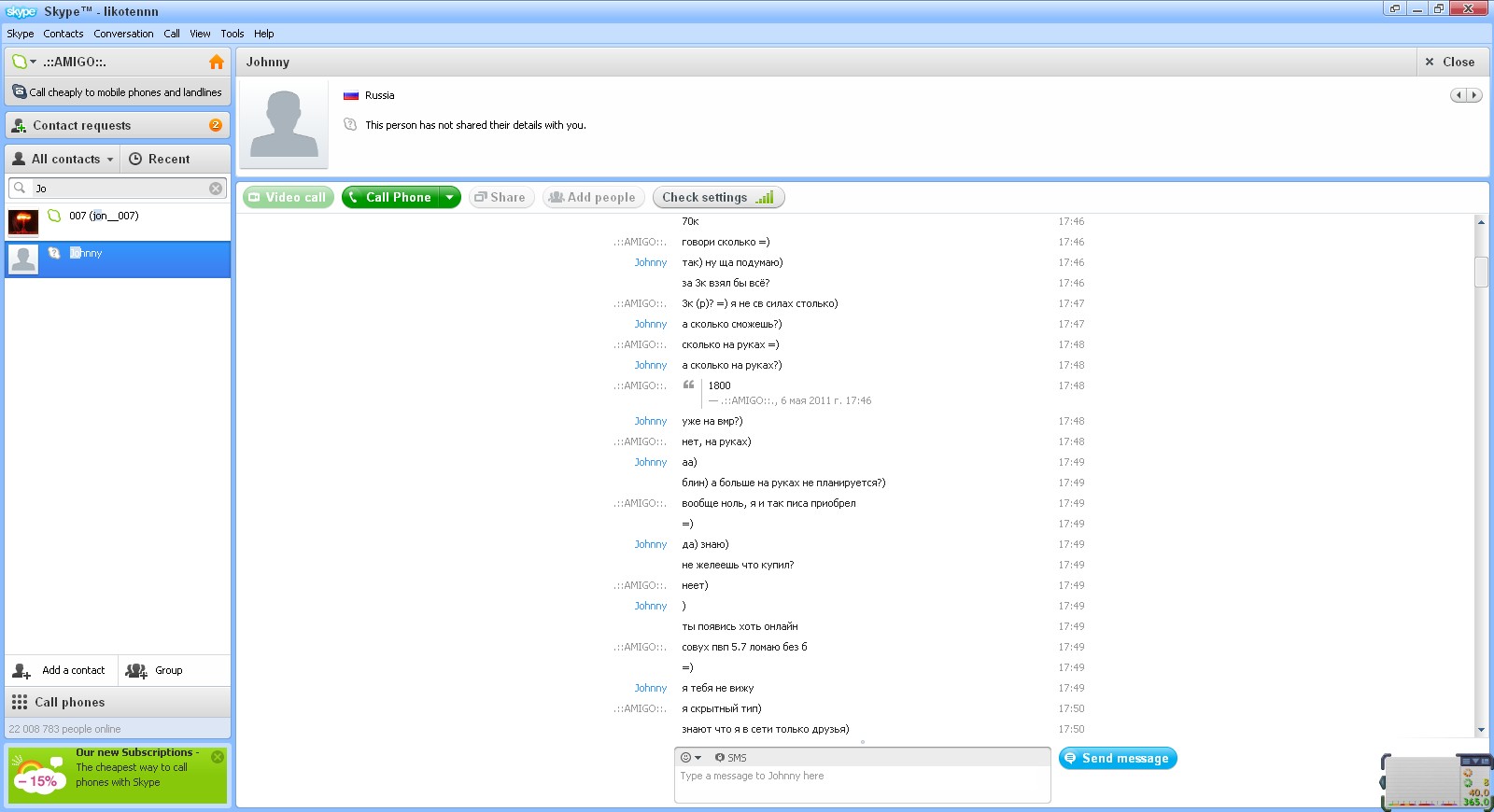This screenshot has width=1494, height=812.
Task: Click Johnny's profile picture placeholder
Action: (284, 124)
